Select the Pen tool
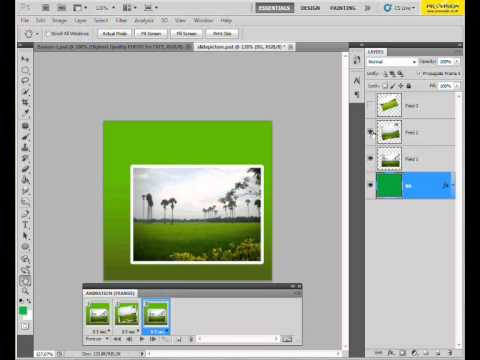Screen dimensions: 480x360 (x=25, y=214)
